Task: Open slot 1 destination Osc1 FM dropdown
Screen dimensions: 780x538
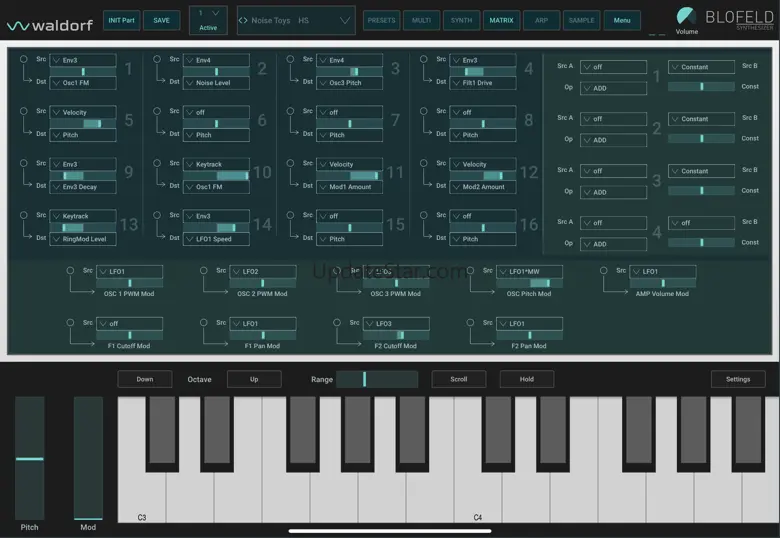Action: [83, 83]
